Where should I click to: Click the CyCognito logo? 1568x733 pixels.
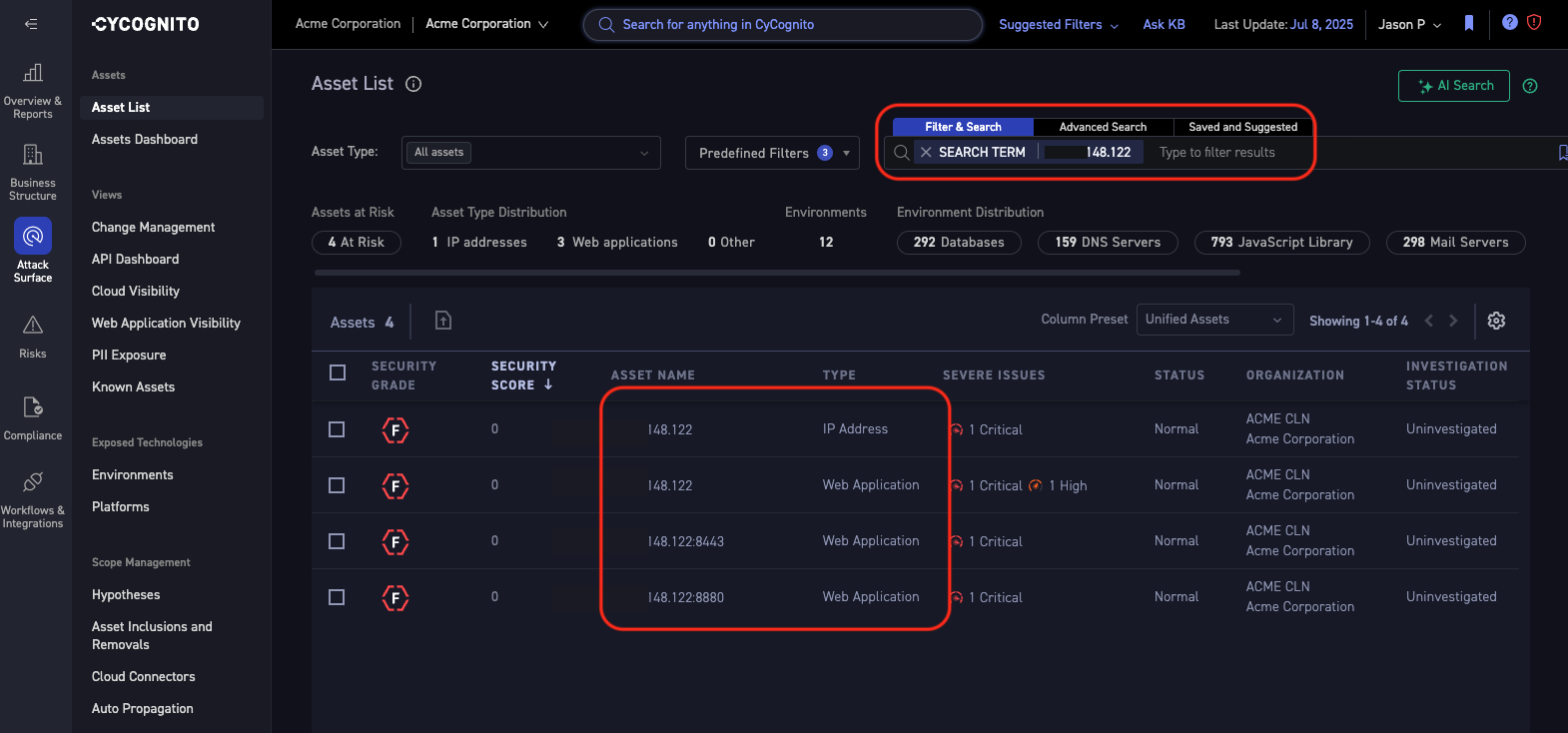146,24
